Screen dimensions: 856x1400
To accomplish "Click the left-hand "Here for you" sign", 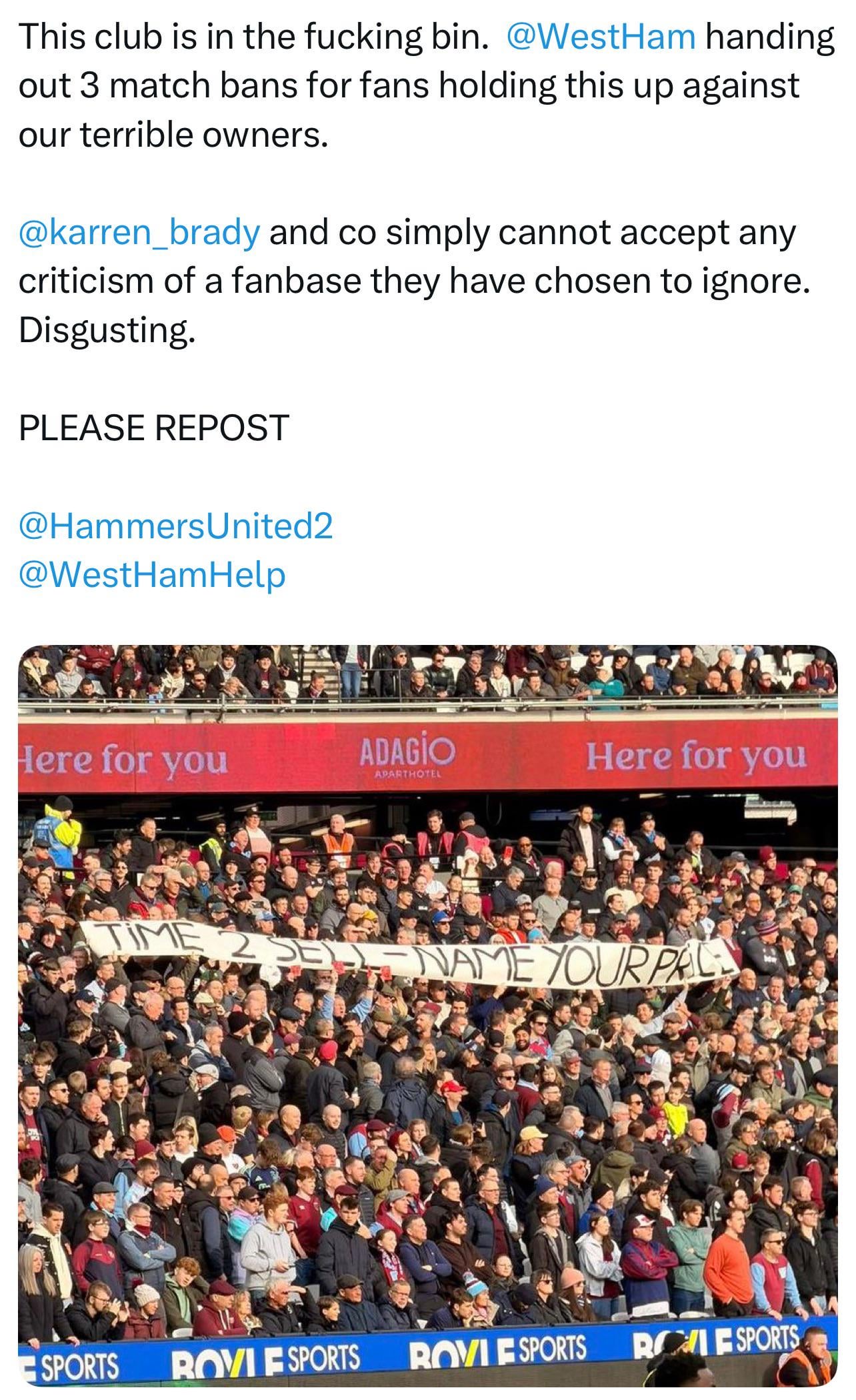I will pyautogui.click(x=125, y=760).
